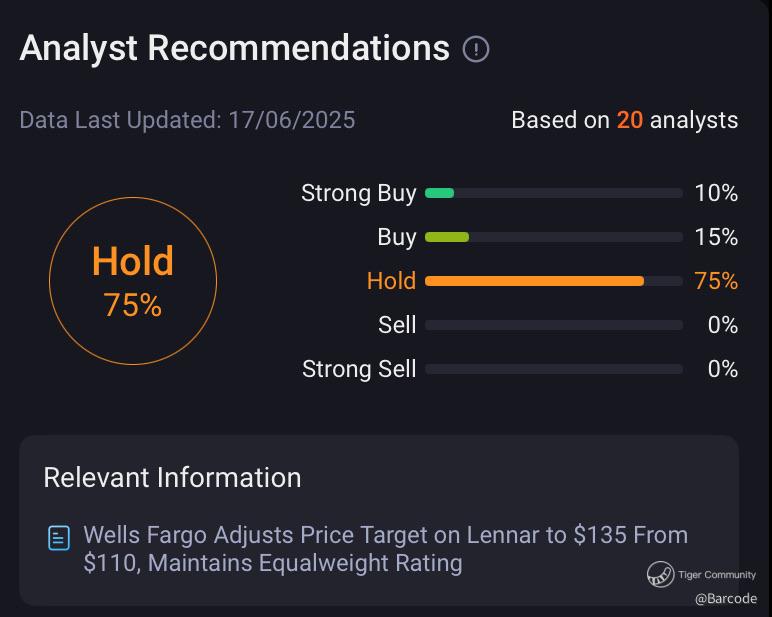
Task: Click the 10% Strong Buy percentage value
Action: pos(716,193)
